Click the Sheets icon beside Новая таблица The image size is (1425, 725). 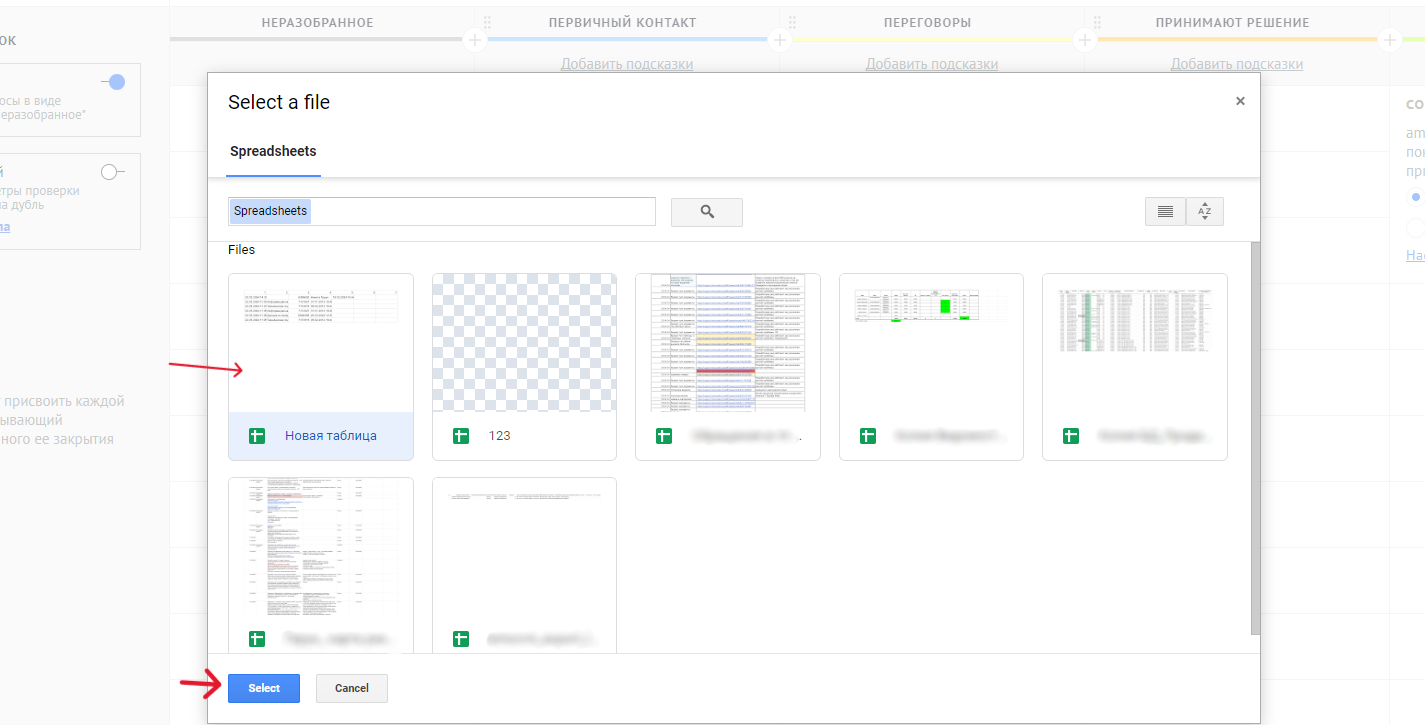click(x=257, y=435)
